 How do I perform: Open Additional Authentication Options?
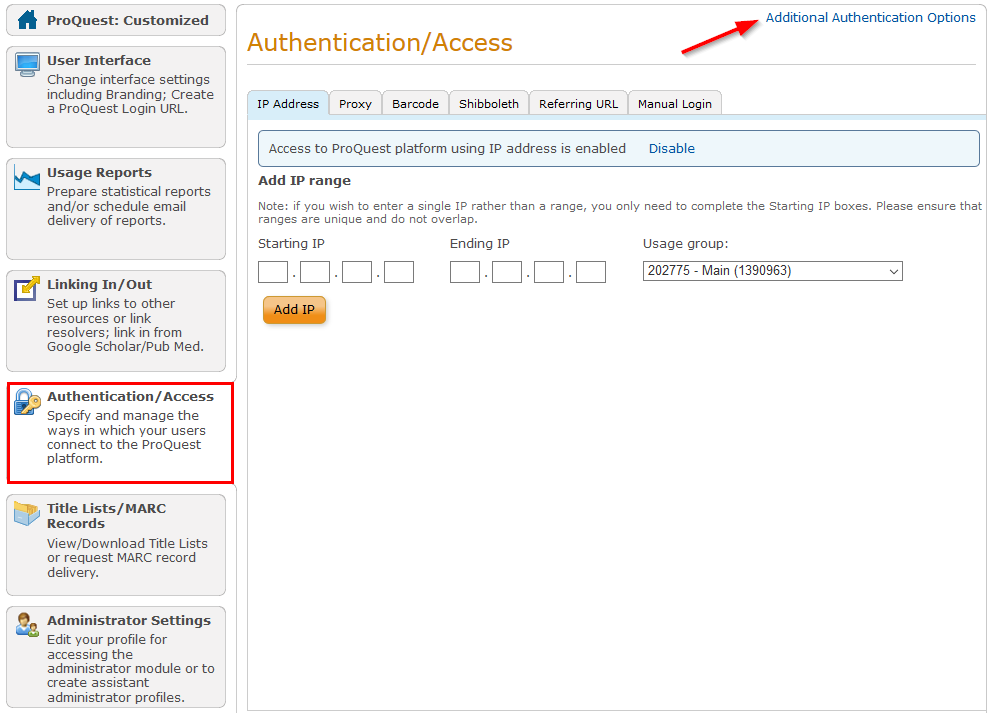870,17
